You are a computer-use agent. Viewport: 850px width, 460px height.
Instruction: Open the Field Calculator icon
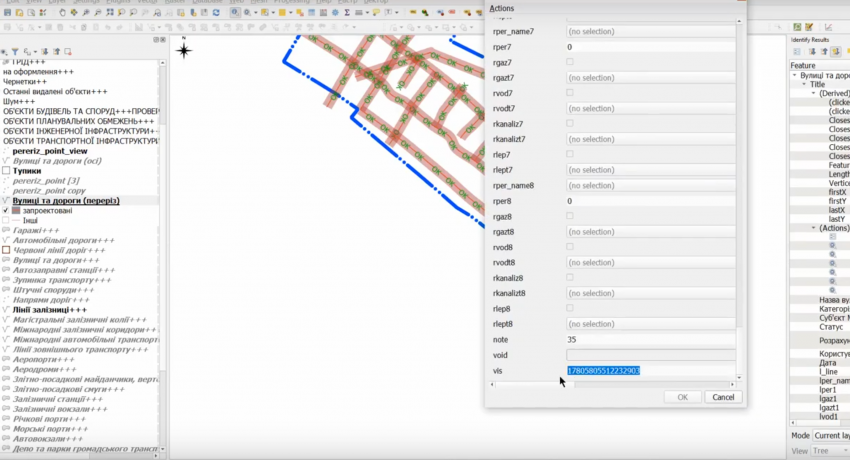tap(323, 12)
